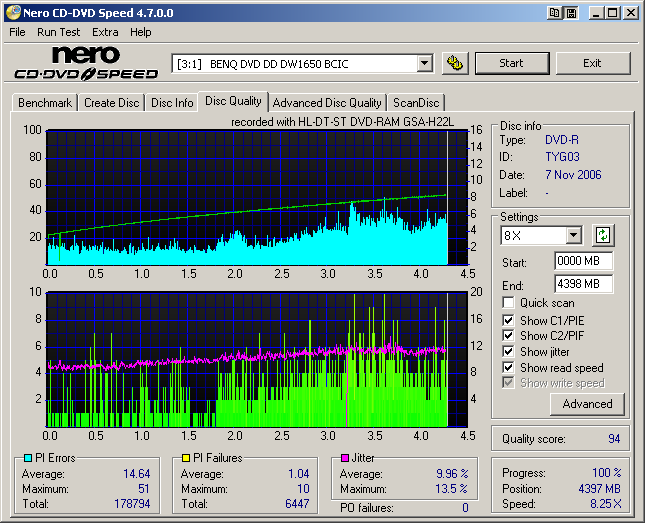Click the yellow PI Failures color swatch
Image resolution: width=645 pixels, height=523 pixels.
click(186, 458)
